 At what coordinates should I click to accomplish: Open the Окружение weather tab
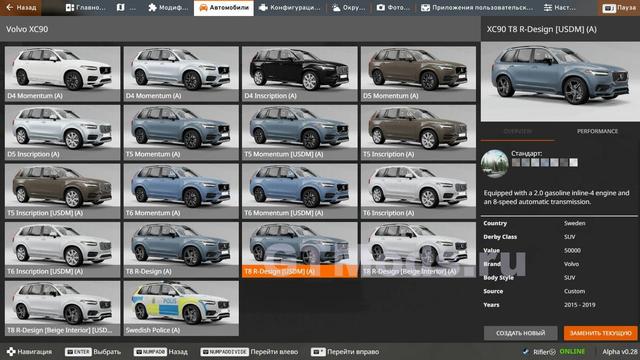coord(348,8)
